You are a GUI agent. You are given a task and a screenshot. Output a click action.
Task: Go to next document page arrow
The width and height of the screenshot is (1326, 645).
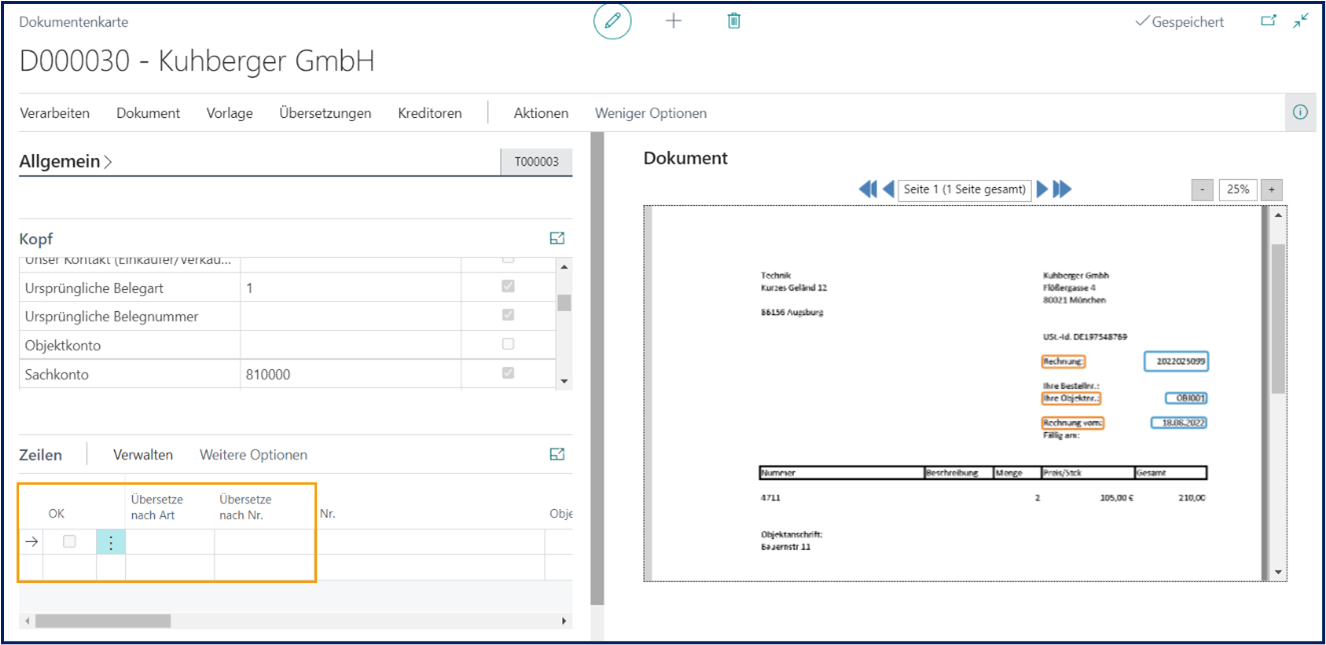point(1042,189)
